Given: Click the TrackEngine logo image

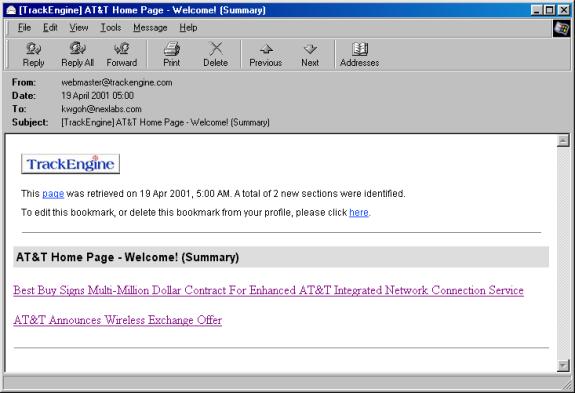Looking at the screenshot, I should [x=70, y=164].
